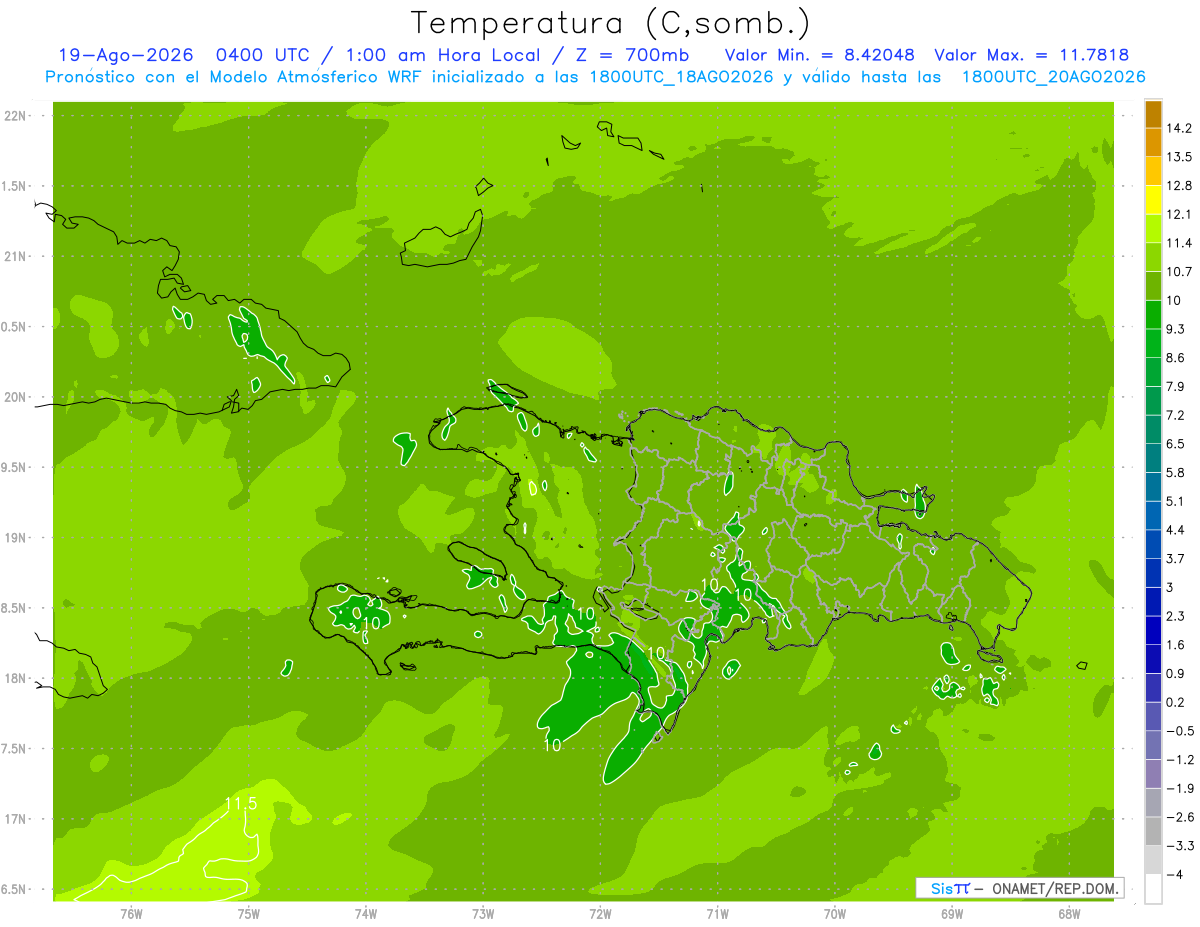Click the "ONAMET/REP.DOM." credit label
The width and height of the screenshot is (1200, 927).
point(1056,888)
